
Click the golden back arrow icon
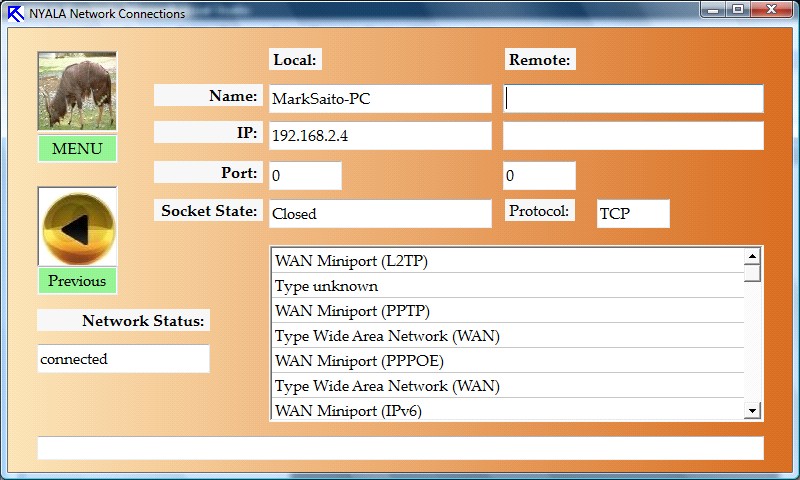coord(77,228)
